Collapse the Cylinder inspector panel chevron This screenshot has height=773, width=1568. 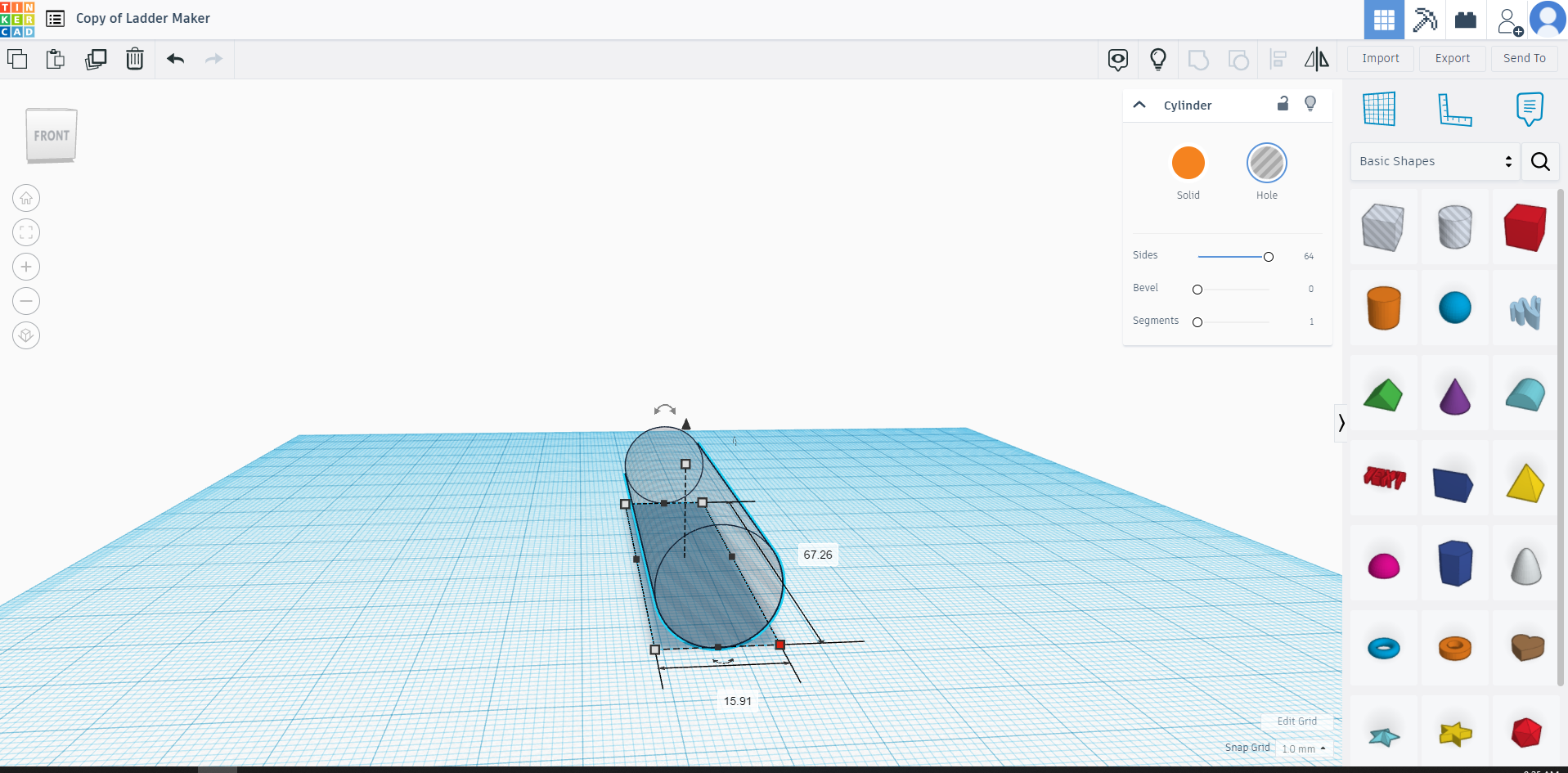click(1139, 105)
